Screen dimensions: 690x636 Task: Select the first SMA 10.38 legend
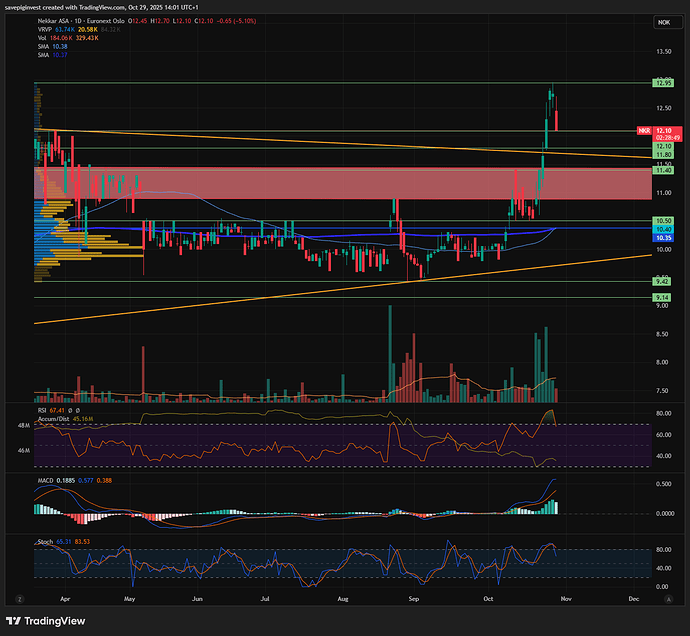click(44, 47)
